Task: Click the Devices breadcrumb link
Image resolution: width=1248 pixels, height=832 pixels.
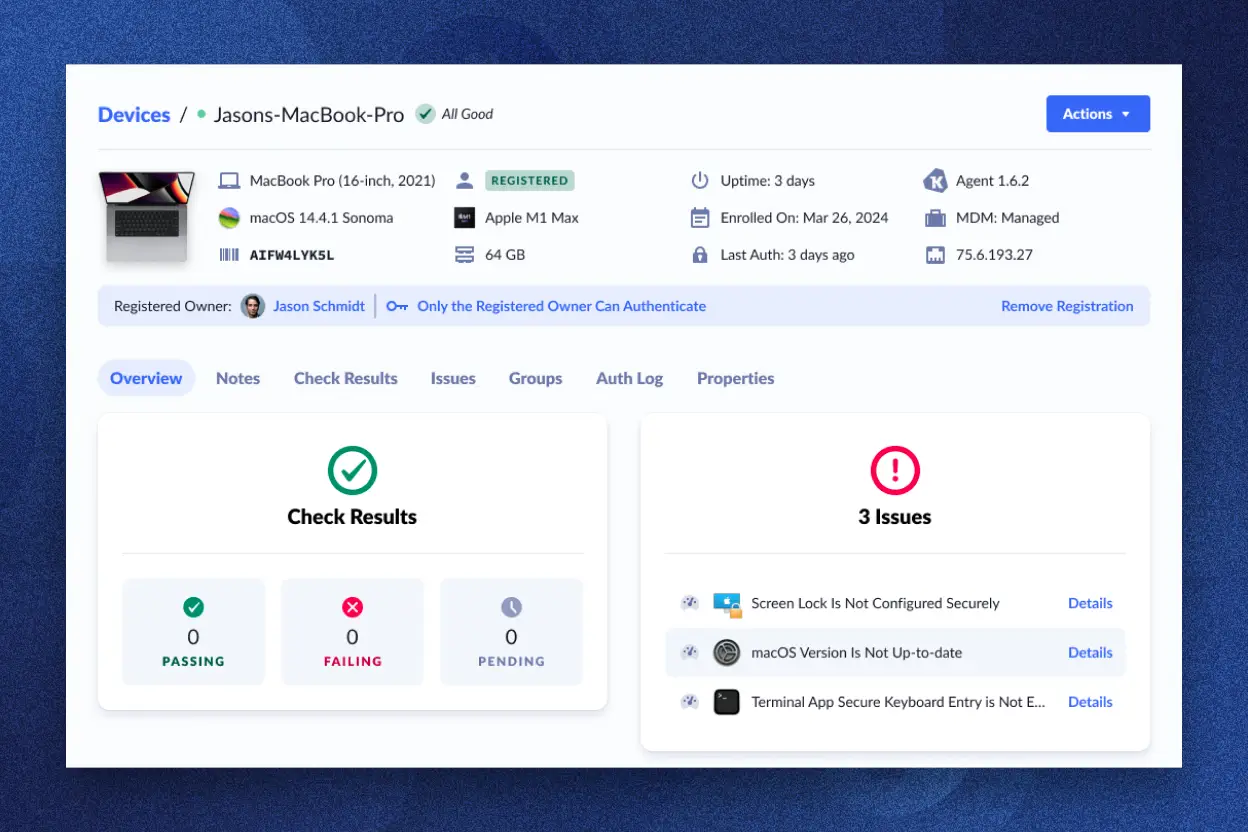Action: coord(133,114)
